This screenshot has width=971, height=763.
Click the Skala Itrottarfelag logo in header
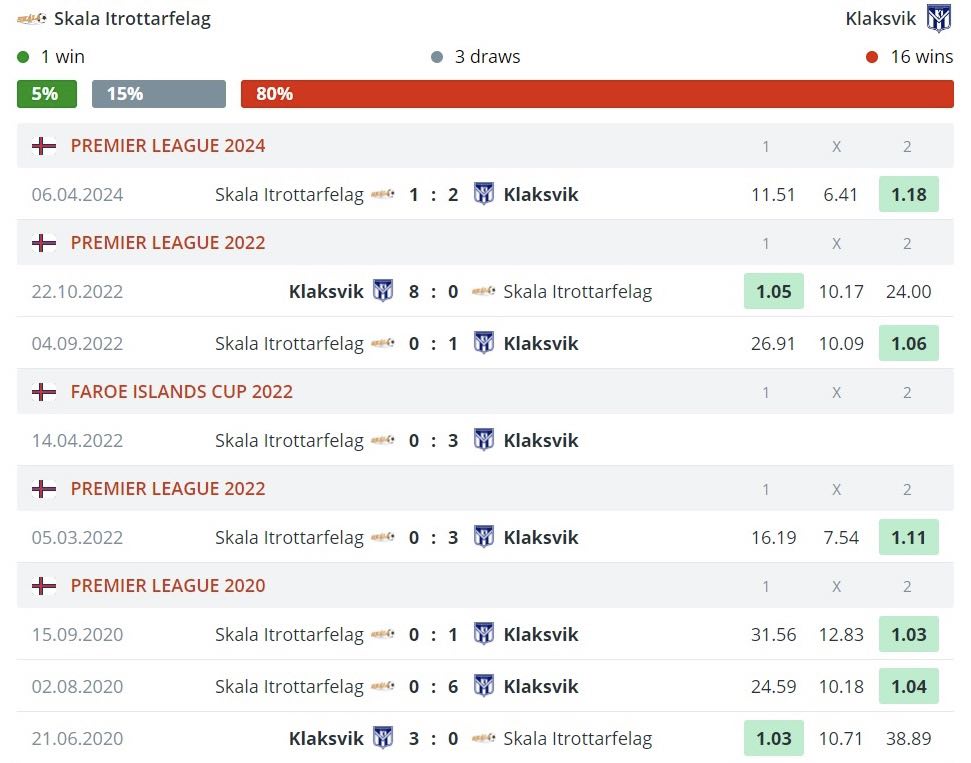(x=32, y=19)
